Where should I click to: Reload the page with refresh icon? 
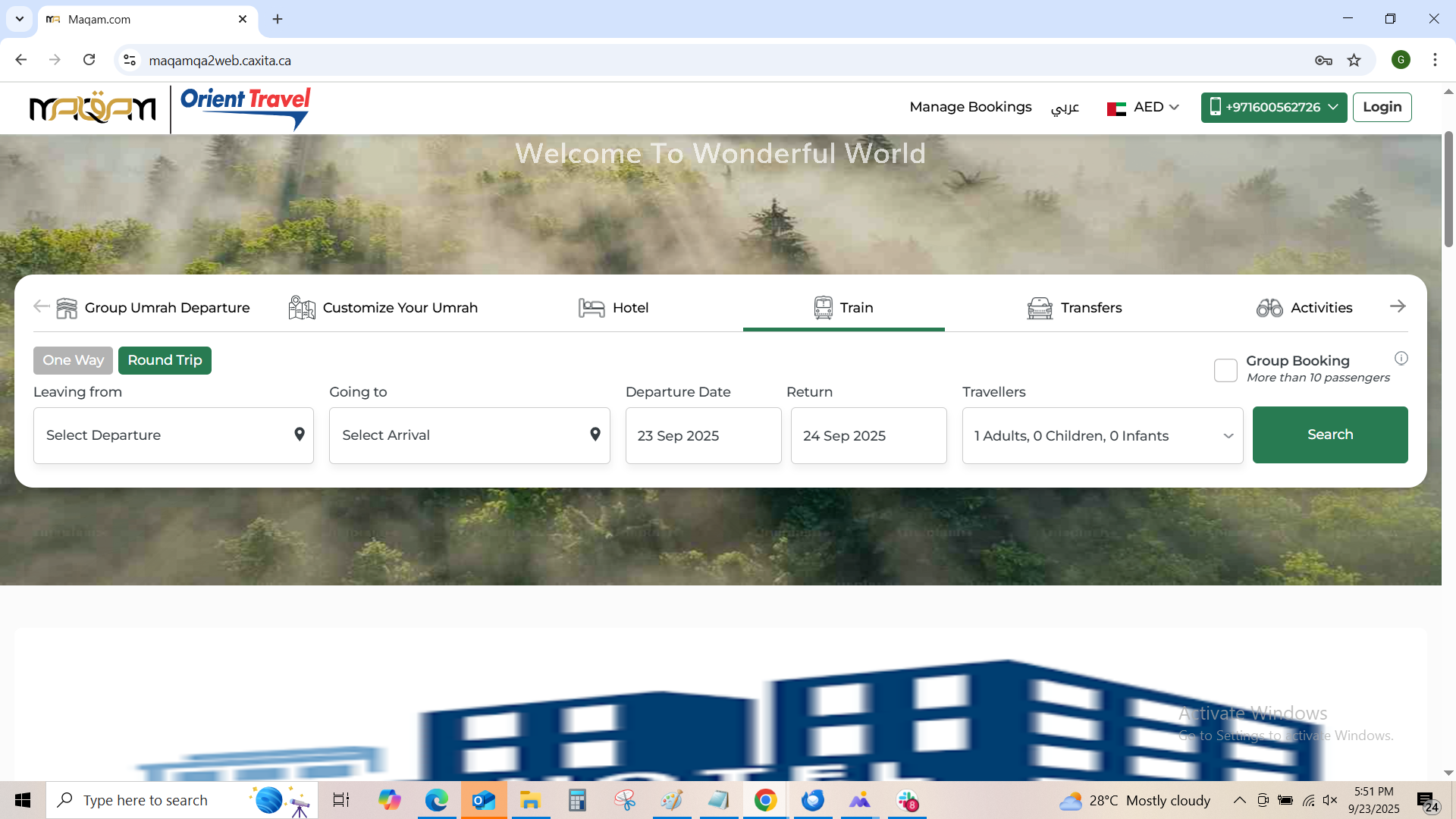[89, 60]
